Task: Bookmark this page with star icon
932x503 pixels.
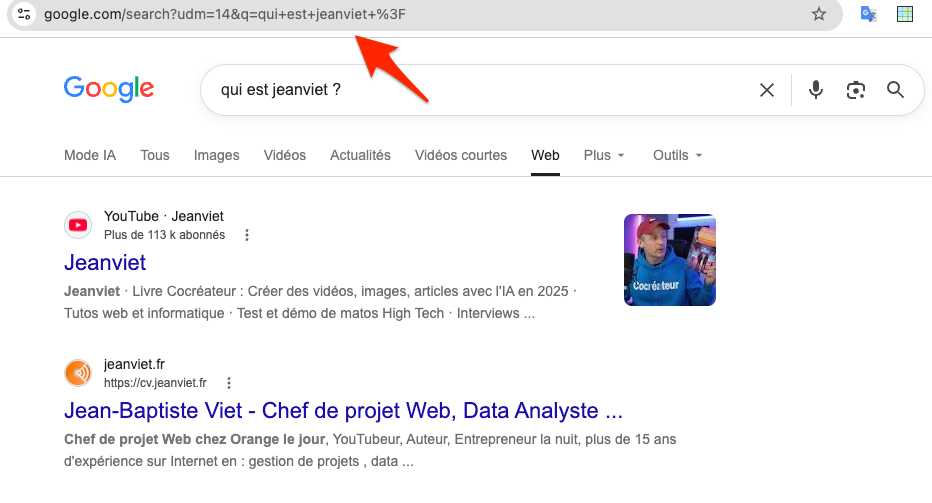Action: coord(818,14)
